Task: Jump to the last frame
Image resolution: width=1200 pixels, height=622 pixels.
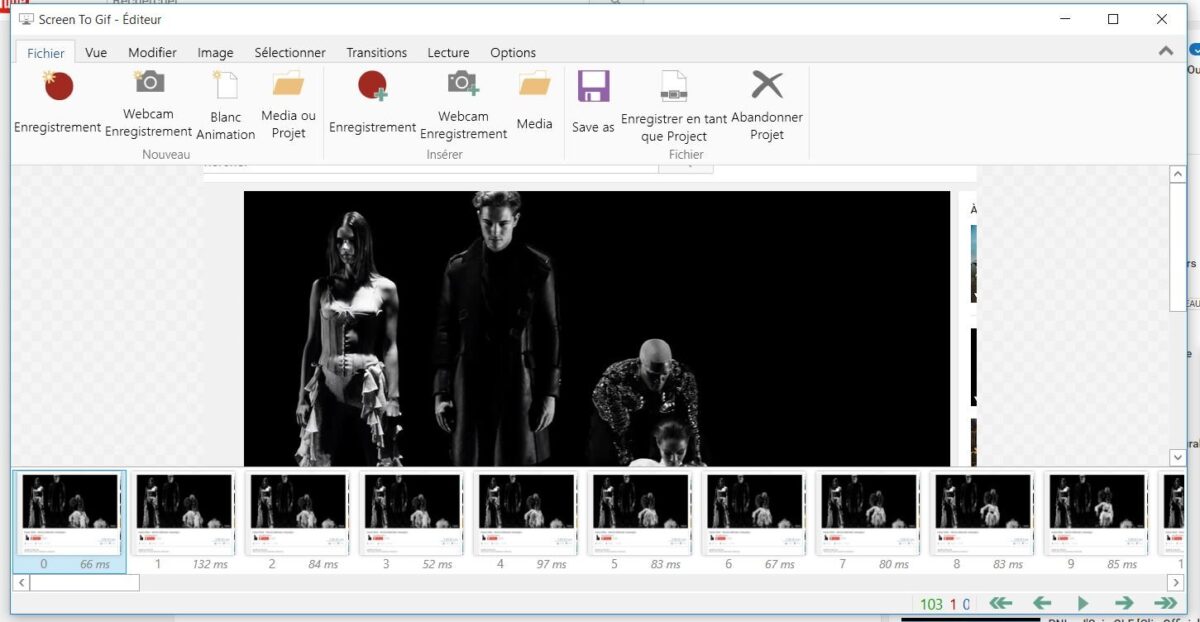Action: pyautogui.click(x=1165, y=603)
